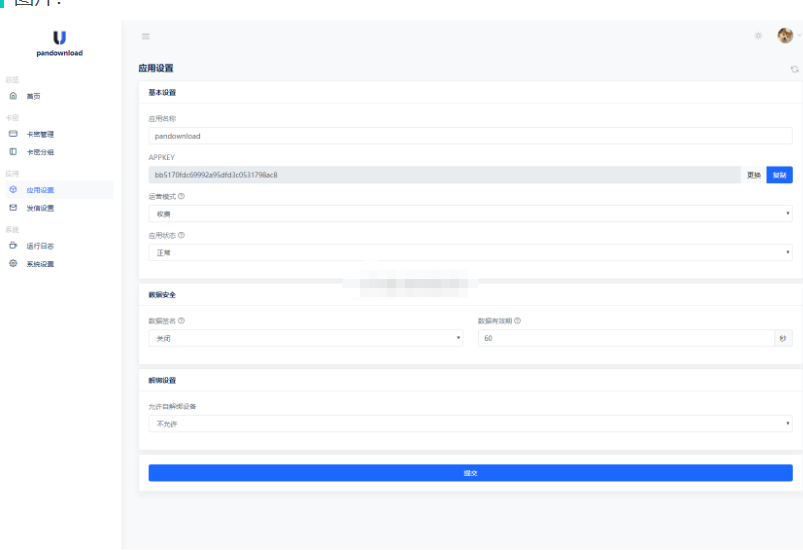
Task: Click the refresh icon beside 应用设置 title
Action: click(x=794, y=69)
